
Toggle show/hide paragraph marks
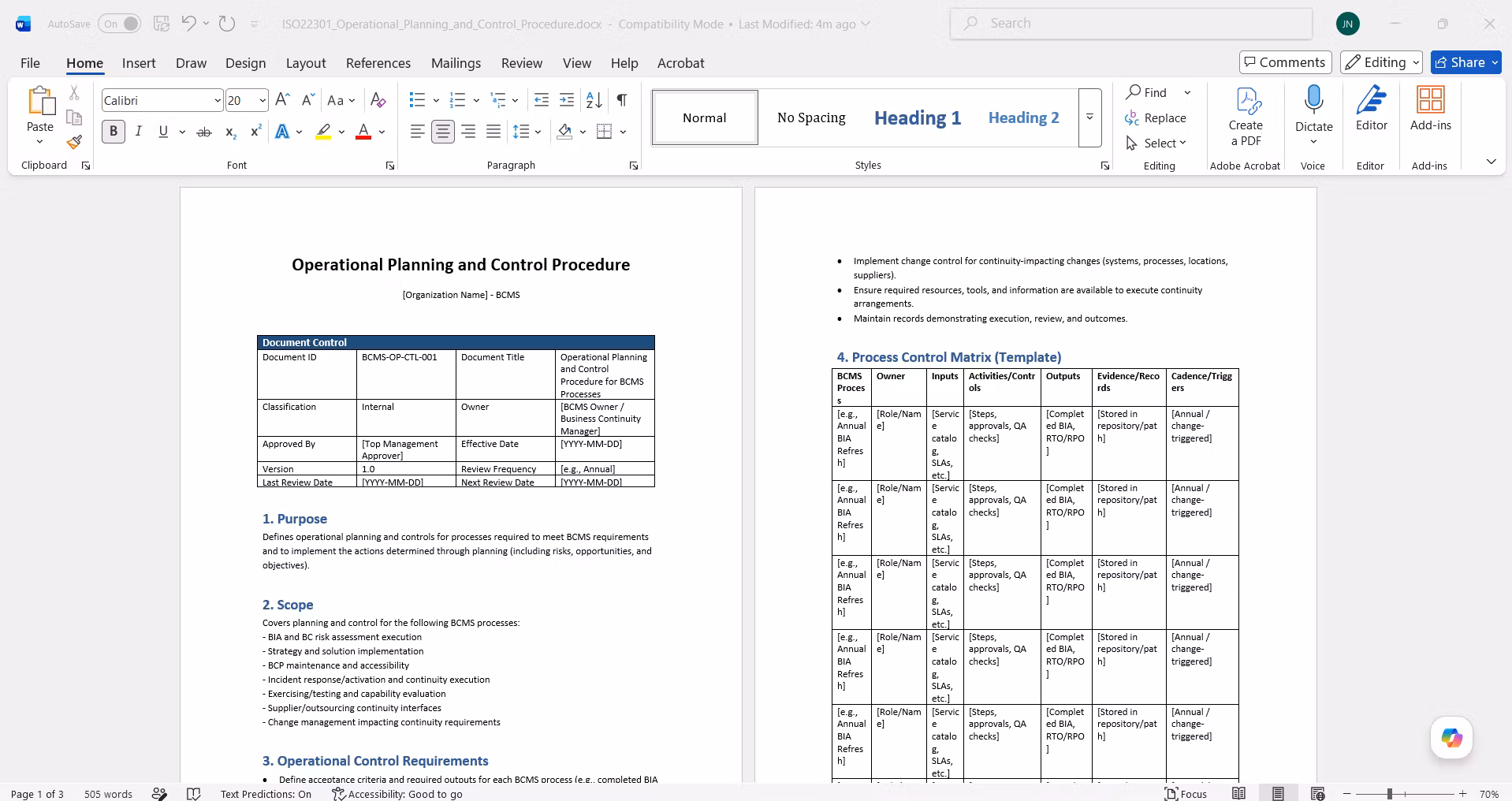622,100
